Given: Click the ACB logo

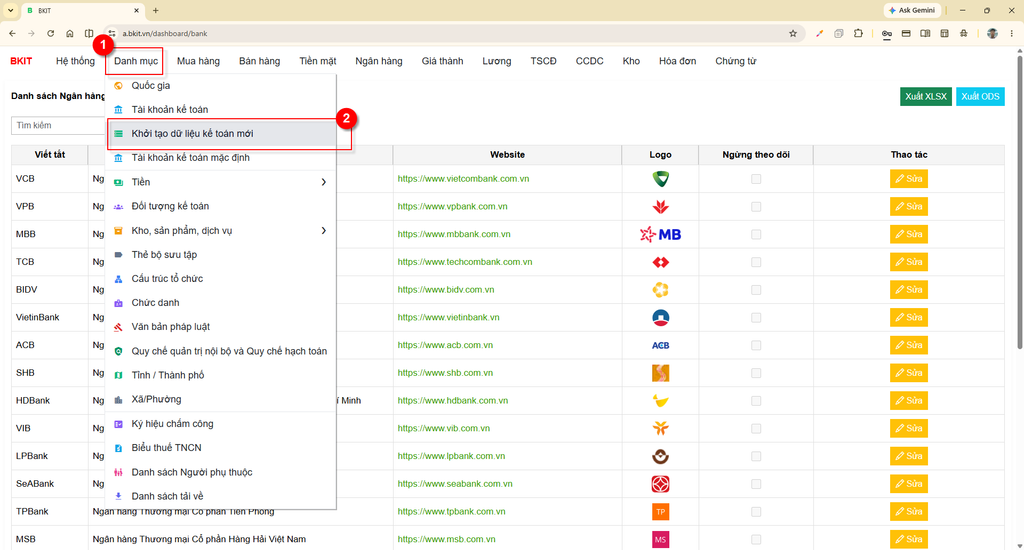Looking at the screenshot, I should tap(660, 346).
